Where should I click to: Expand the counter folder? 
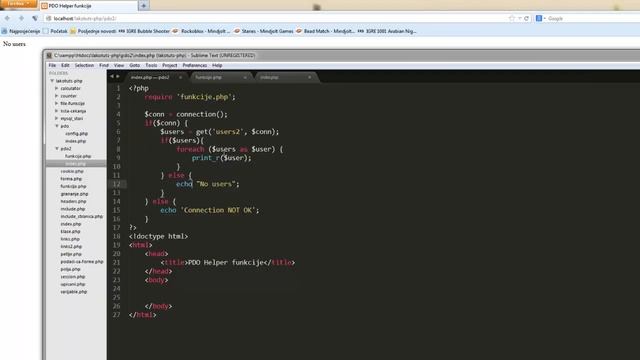(x=57, y=96)
